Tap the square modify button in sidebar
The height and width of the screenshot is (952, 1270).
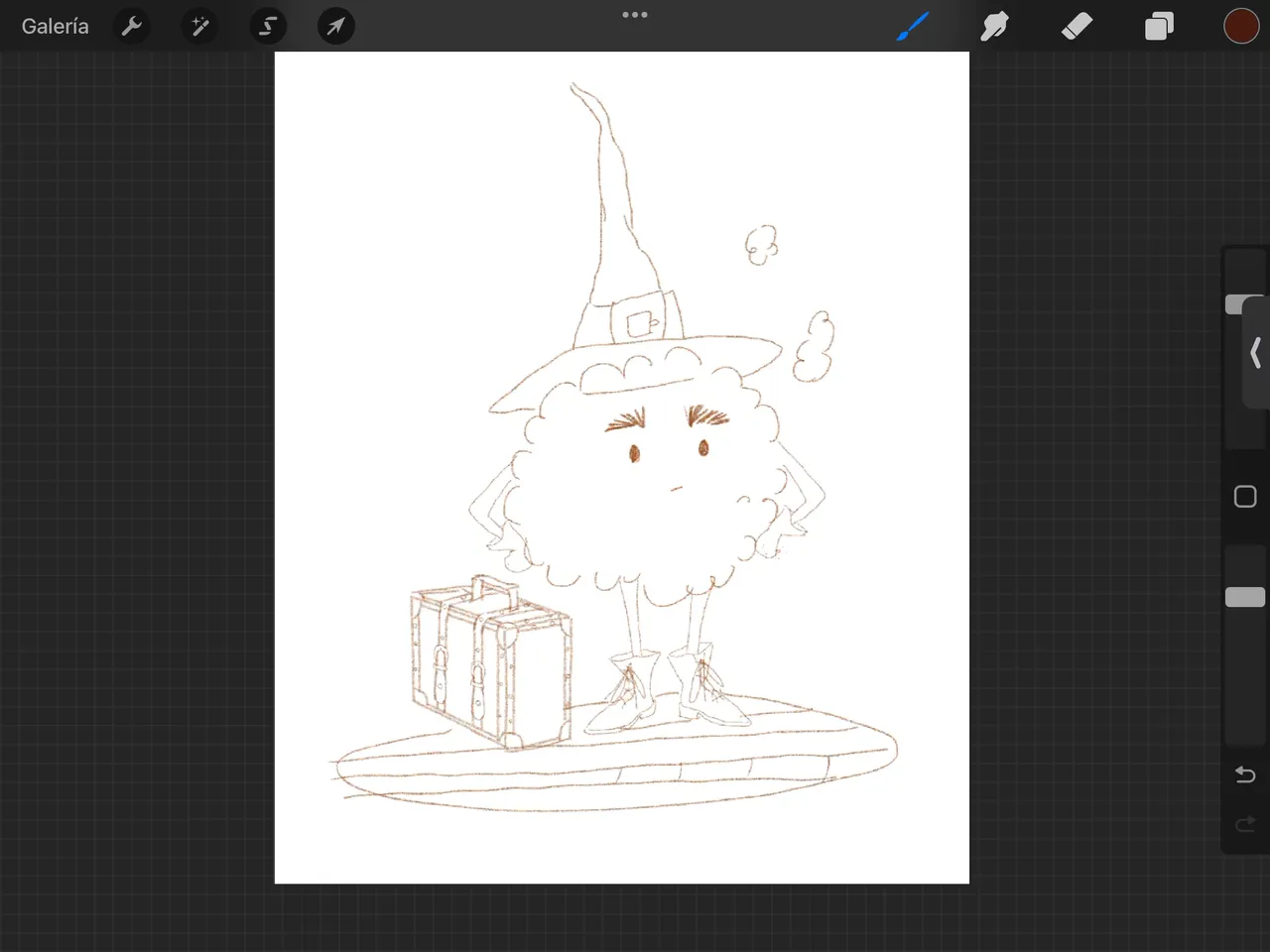(x=1245, y=497)
